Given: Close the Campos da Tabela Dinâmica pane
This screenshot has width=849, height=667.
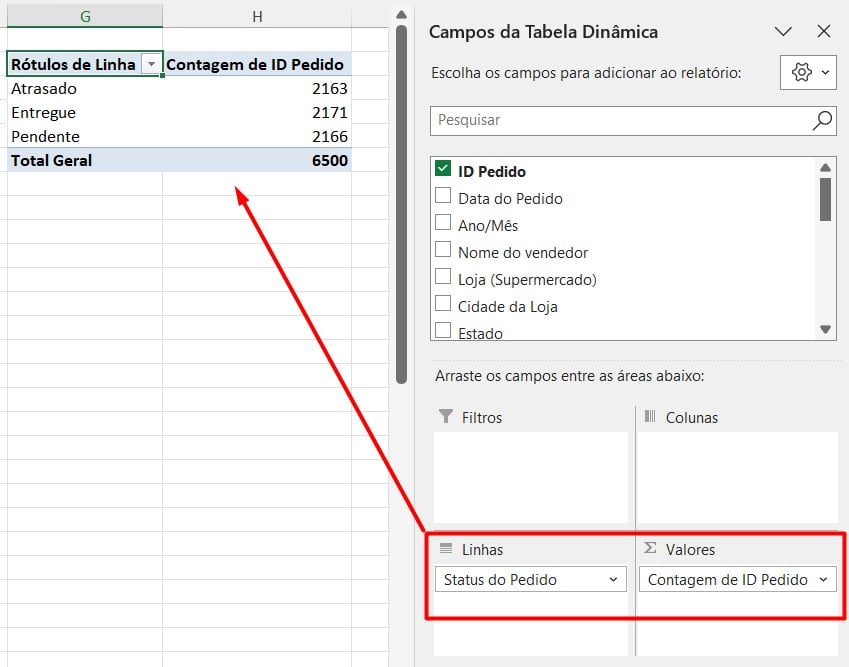Looking at the screenshot, I should pyautogui.click(x=824, y=32).
